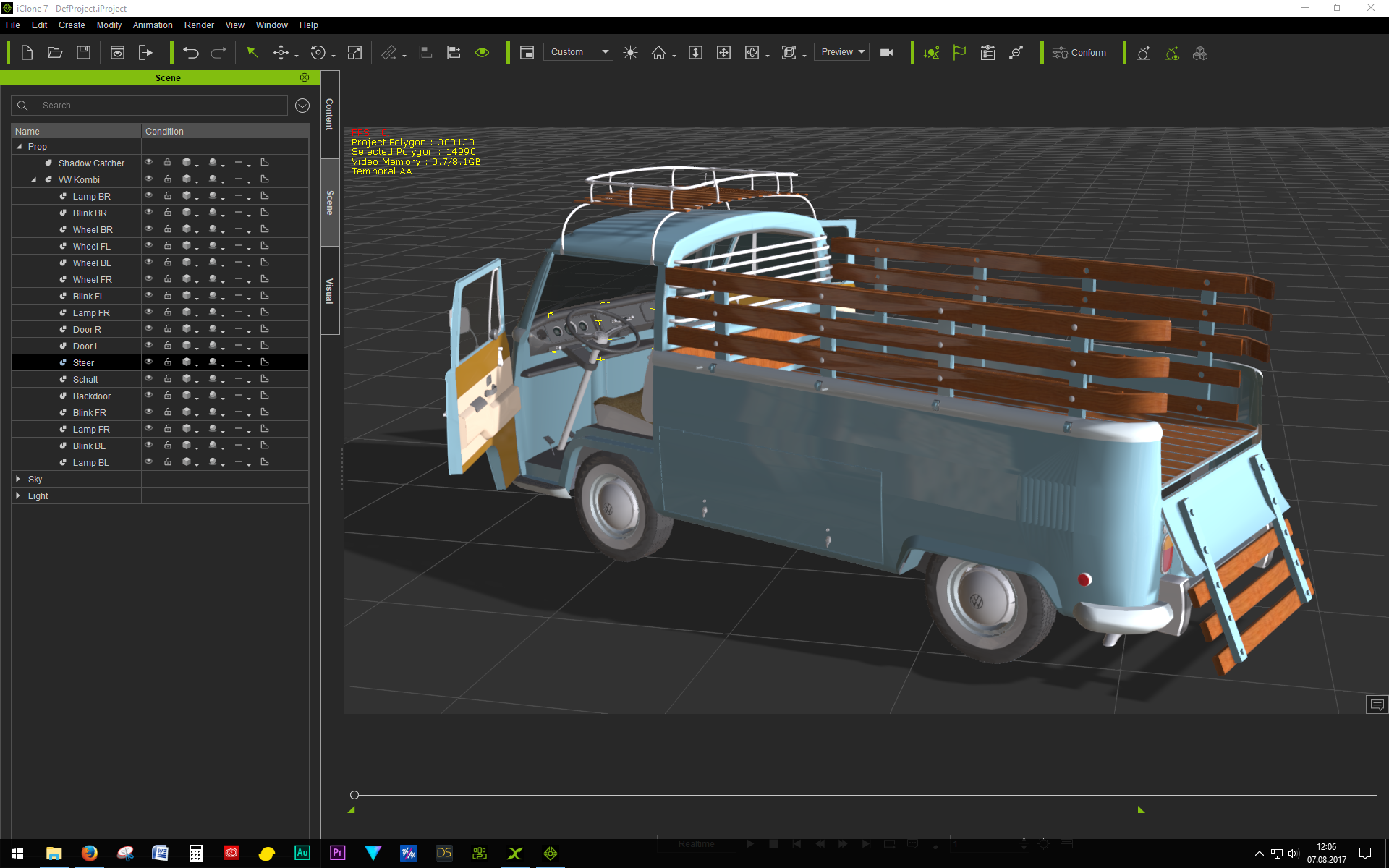Click the timeline start range marker
The width and height of the screenshot is (1389, 868).
pyautogui.click(x=352, y=810)
